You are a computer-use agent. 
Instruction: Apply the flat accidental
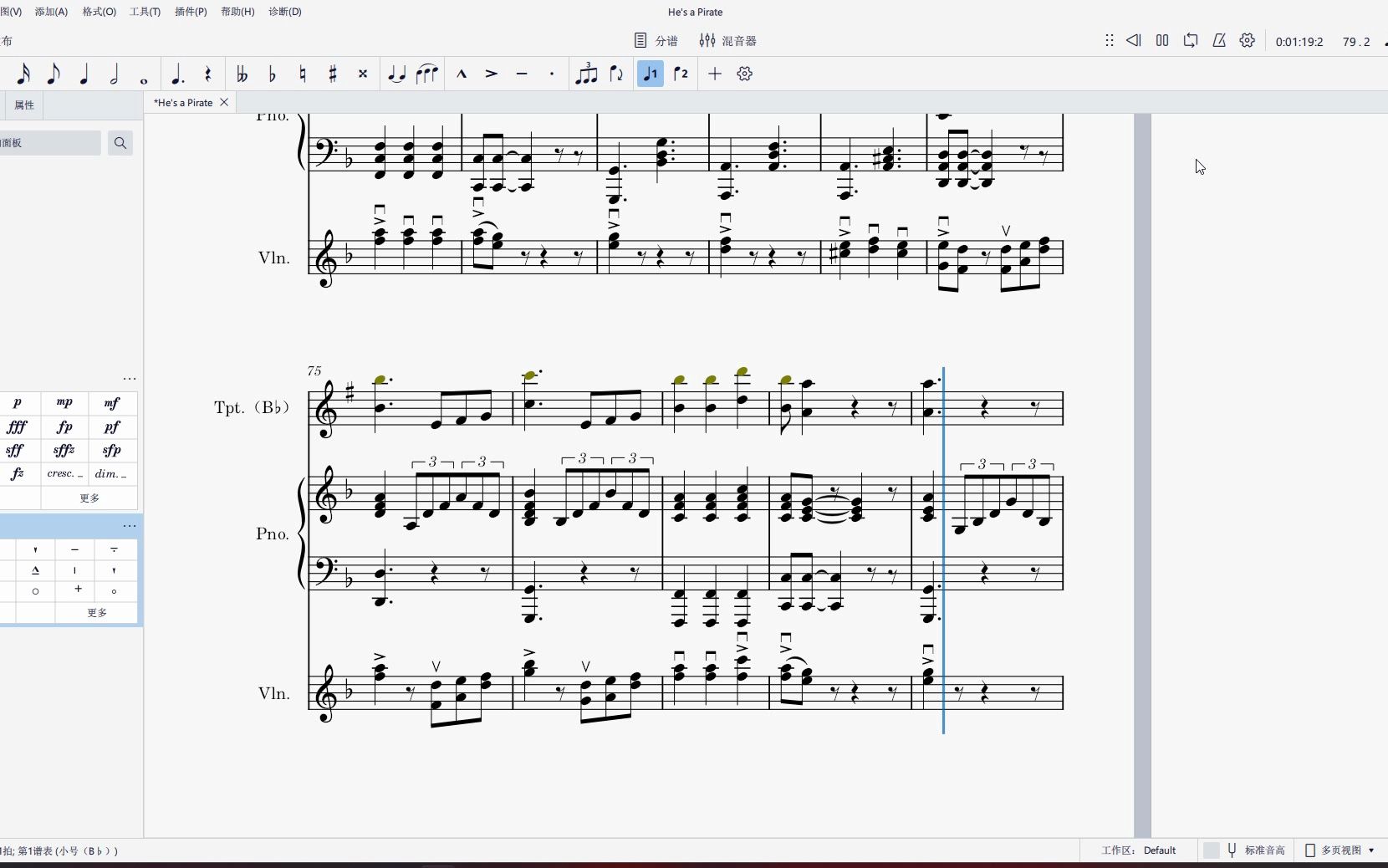(x=272, y=74)
